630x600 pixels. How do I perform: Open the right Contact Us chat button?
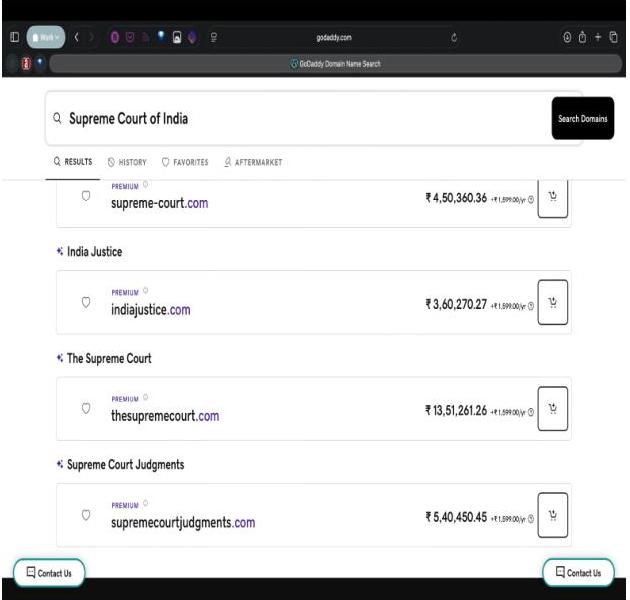pos(578,572)
